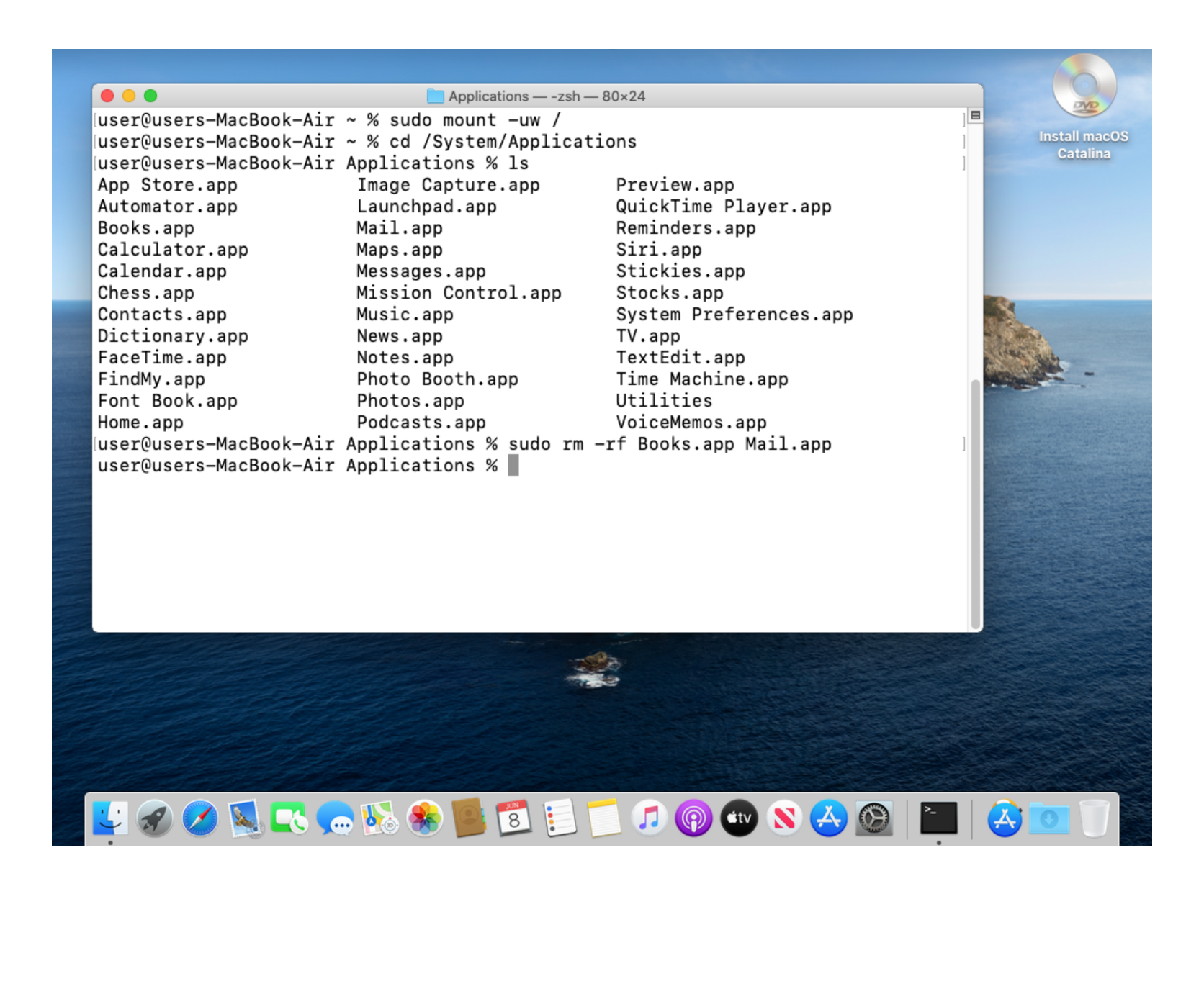Click the 'cd /System/Applications' command text
Viewport: 1204px width, 989px height.
pos(513,142)
